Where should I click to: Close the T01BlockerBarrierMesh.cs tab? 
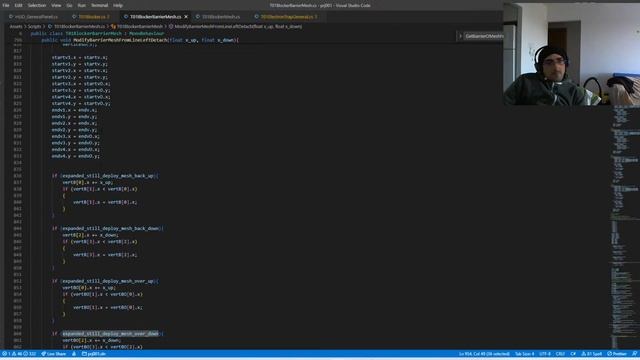tap(186, 17)
